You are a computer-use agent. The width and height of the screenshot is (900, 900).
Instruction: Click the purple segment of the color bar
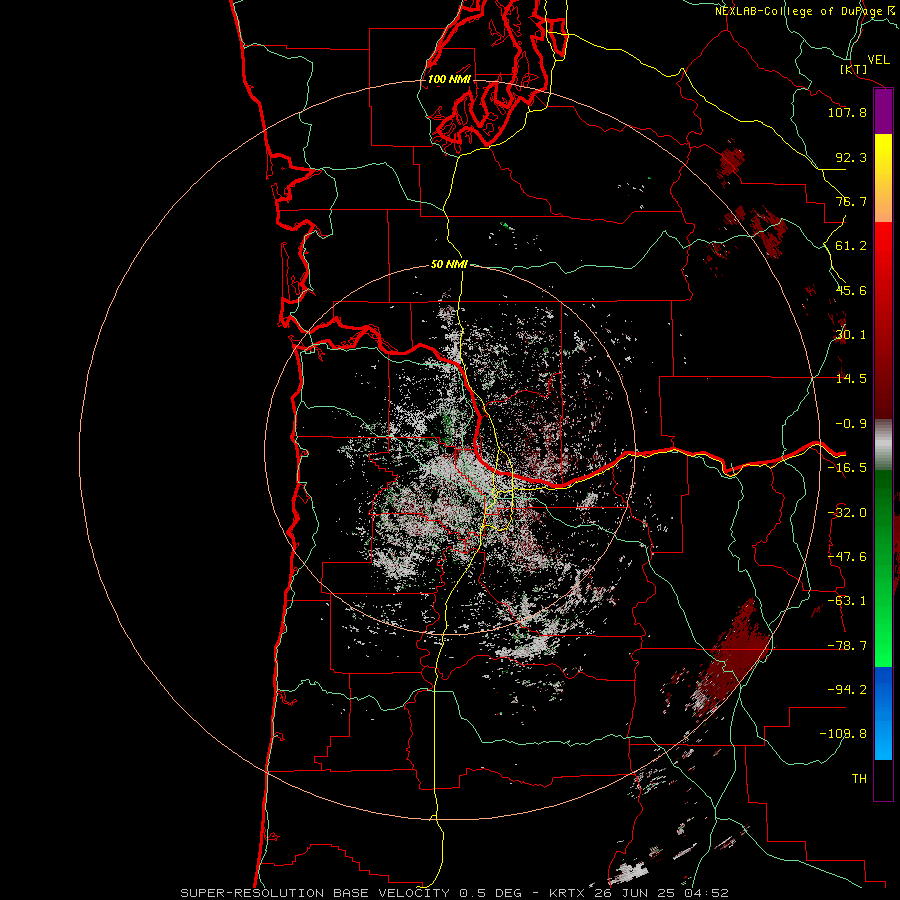tap(883, 112)
